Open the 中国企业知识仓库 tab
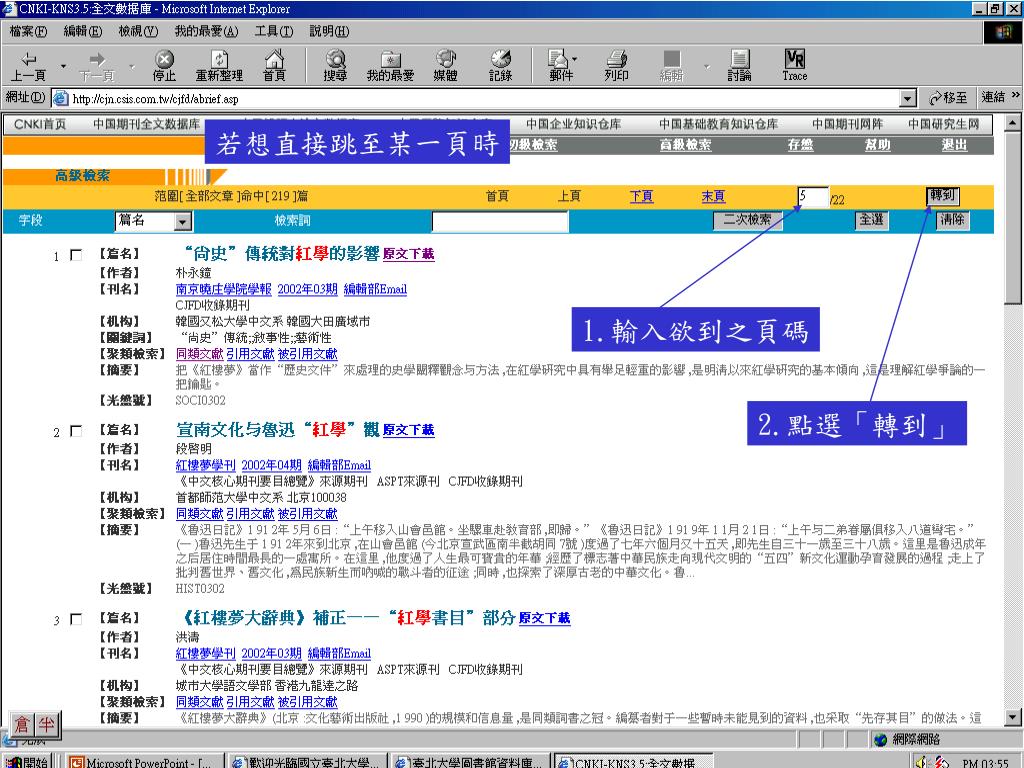 pos(573,124)
